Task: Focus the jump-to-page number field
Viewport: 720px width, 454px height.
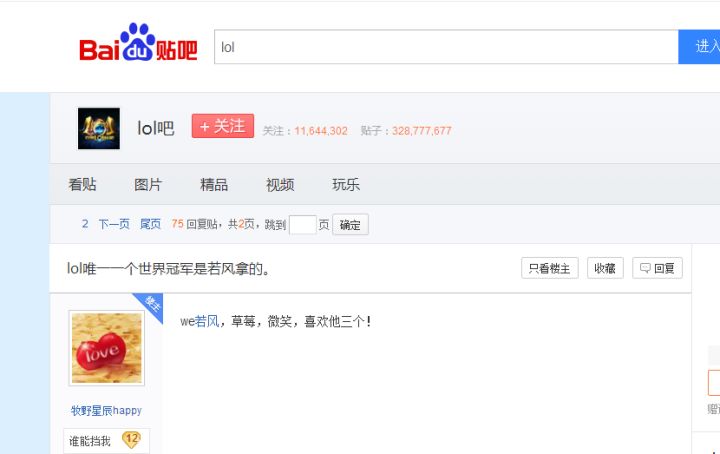Action: [303, 224]
